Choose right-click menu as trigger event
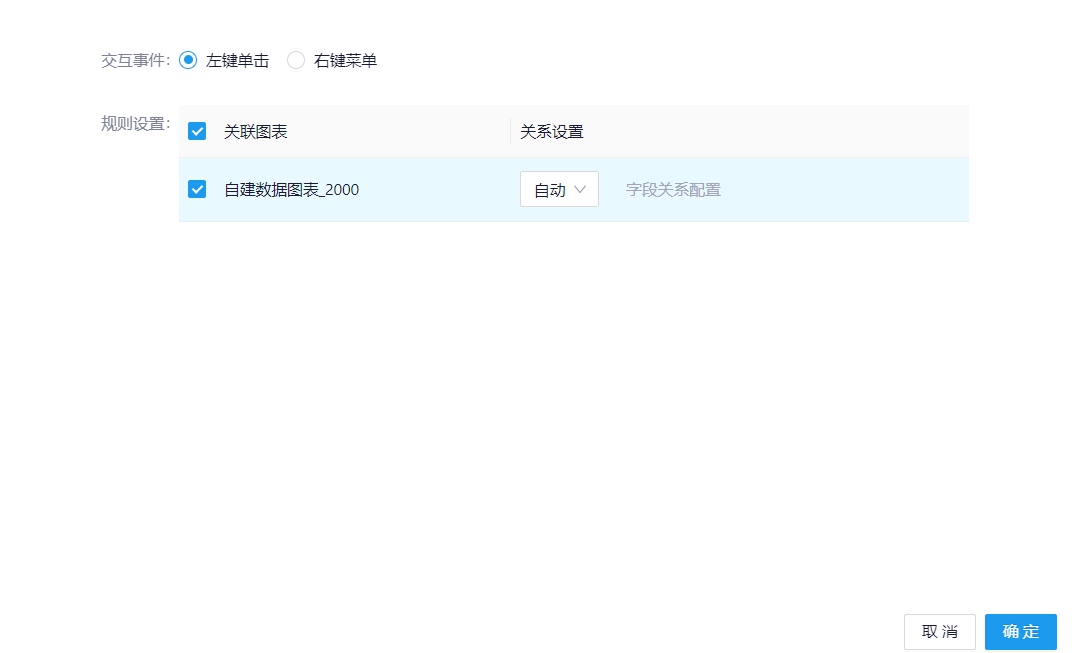The height and width of the screenshot is (653, 1077). [296, 60]
